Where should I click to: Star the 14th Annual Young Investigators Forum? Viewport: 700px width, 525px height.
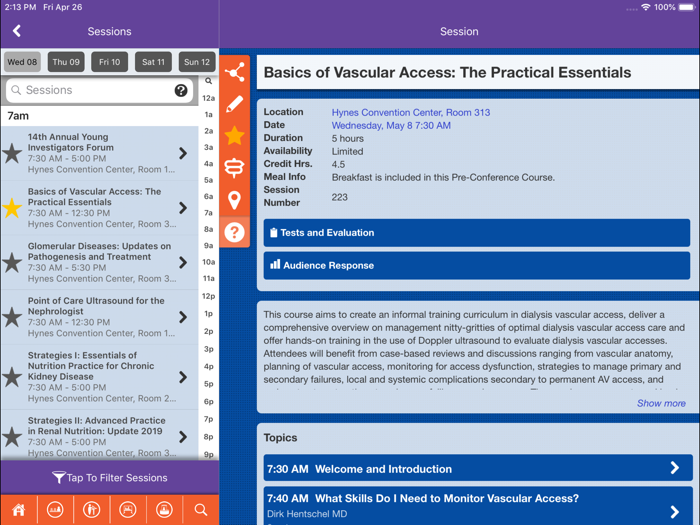tap(12, 154)
